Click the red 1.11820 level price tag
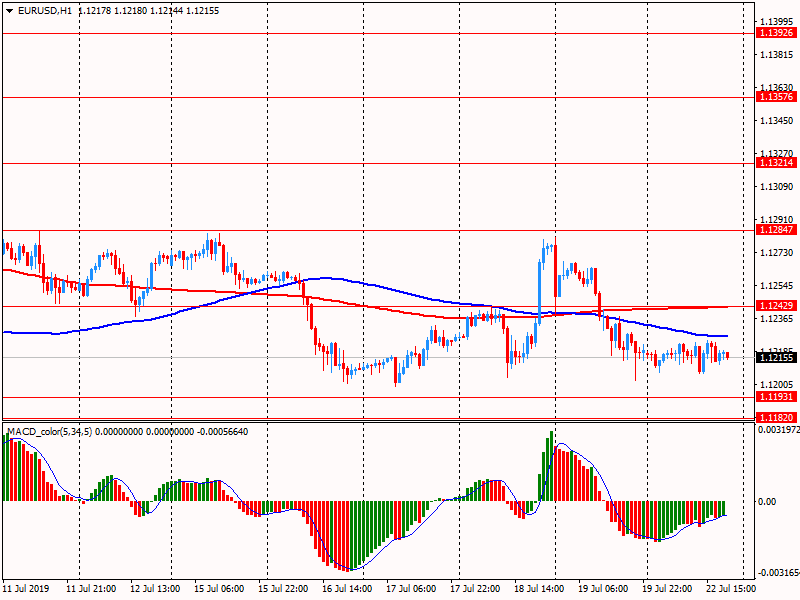 click(776, 417)
